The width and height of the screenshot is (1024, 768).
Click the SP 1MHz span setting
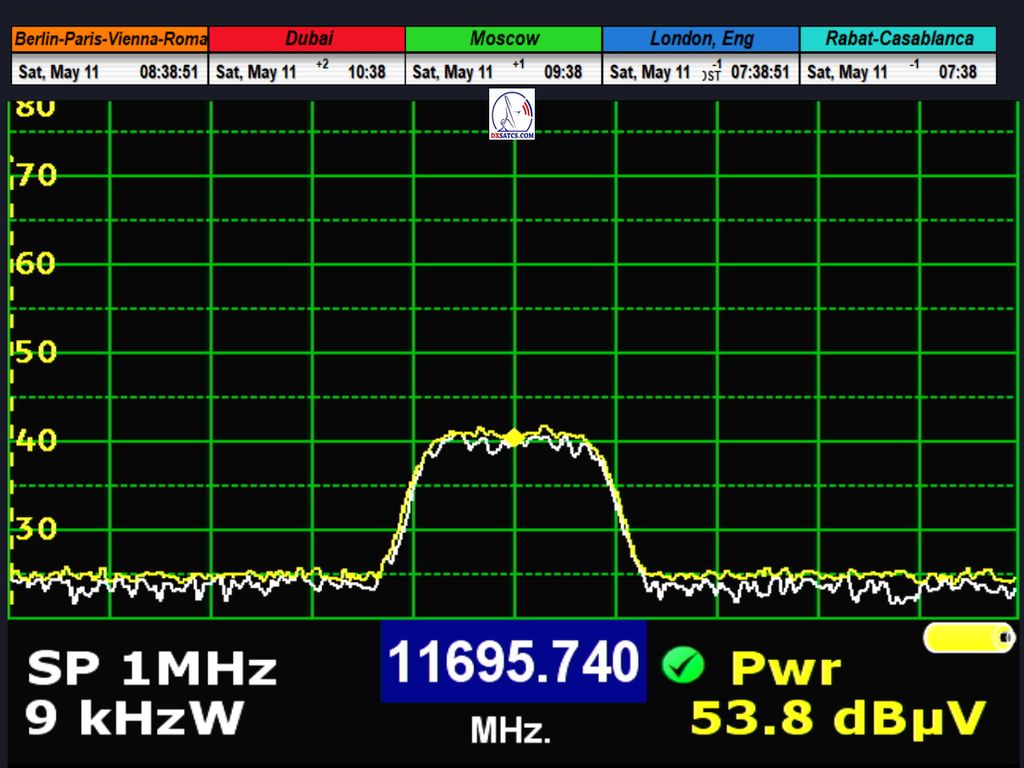click(151, 668)
